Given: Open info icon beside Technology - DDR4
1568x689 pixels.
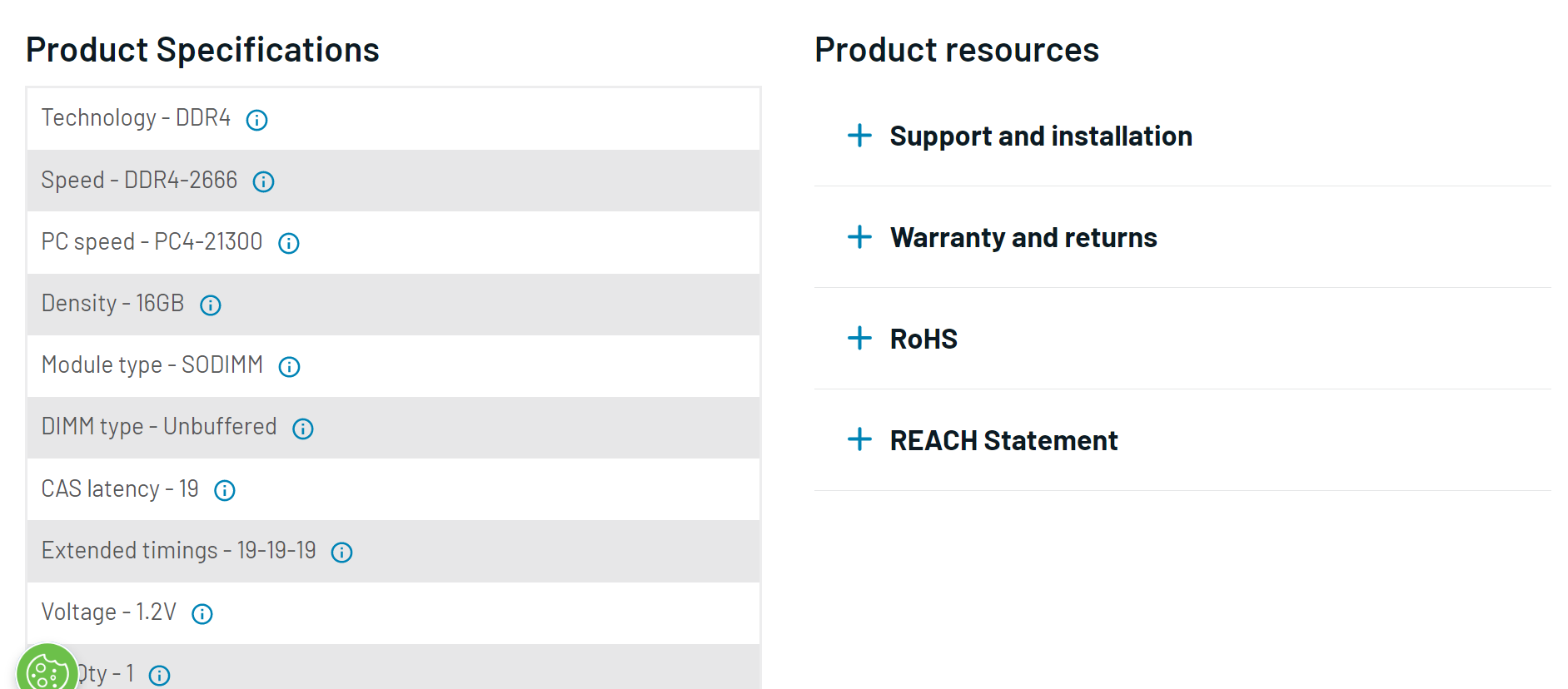Looking at the screenshot, I should 256,120.
